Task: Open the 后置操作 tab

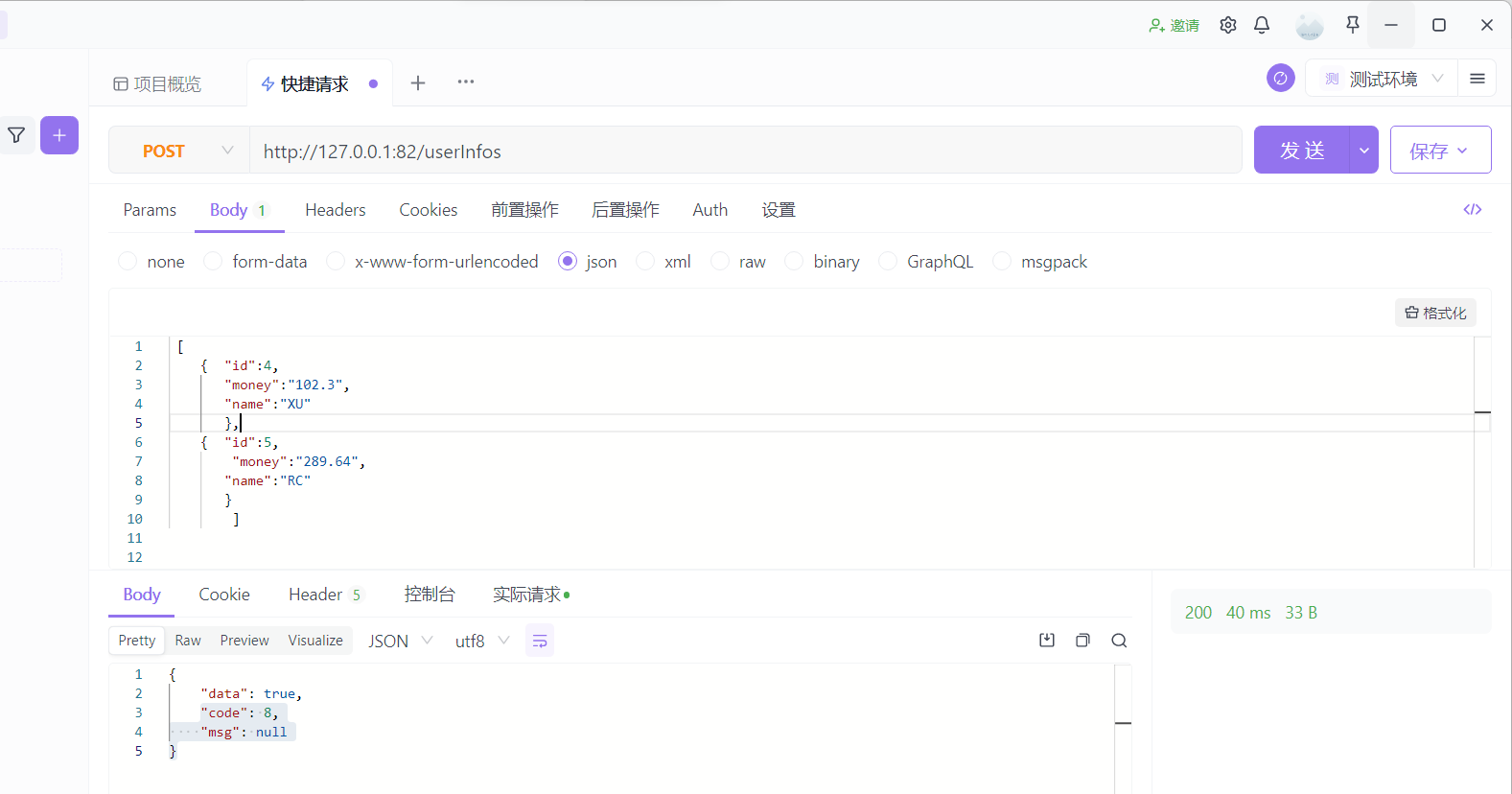Action: 625,210
